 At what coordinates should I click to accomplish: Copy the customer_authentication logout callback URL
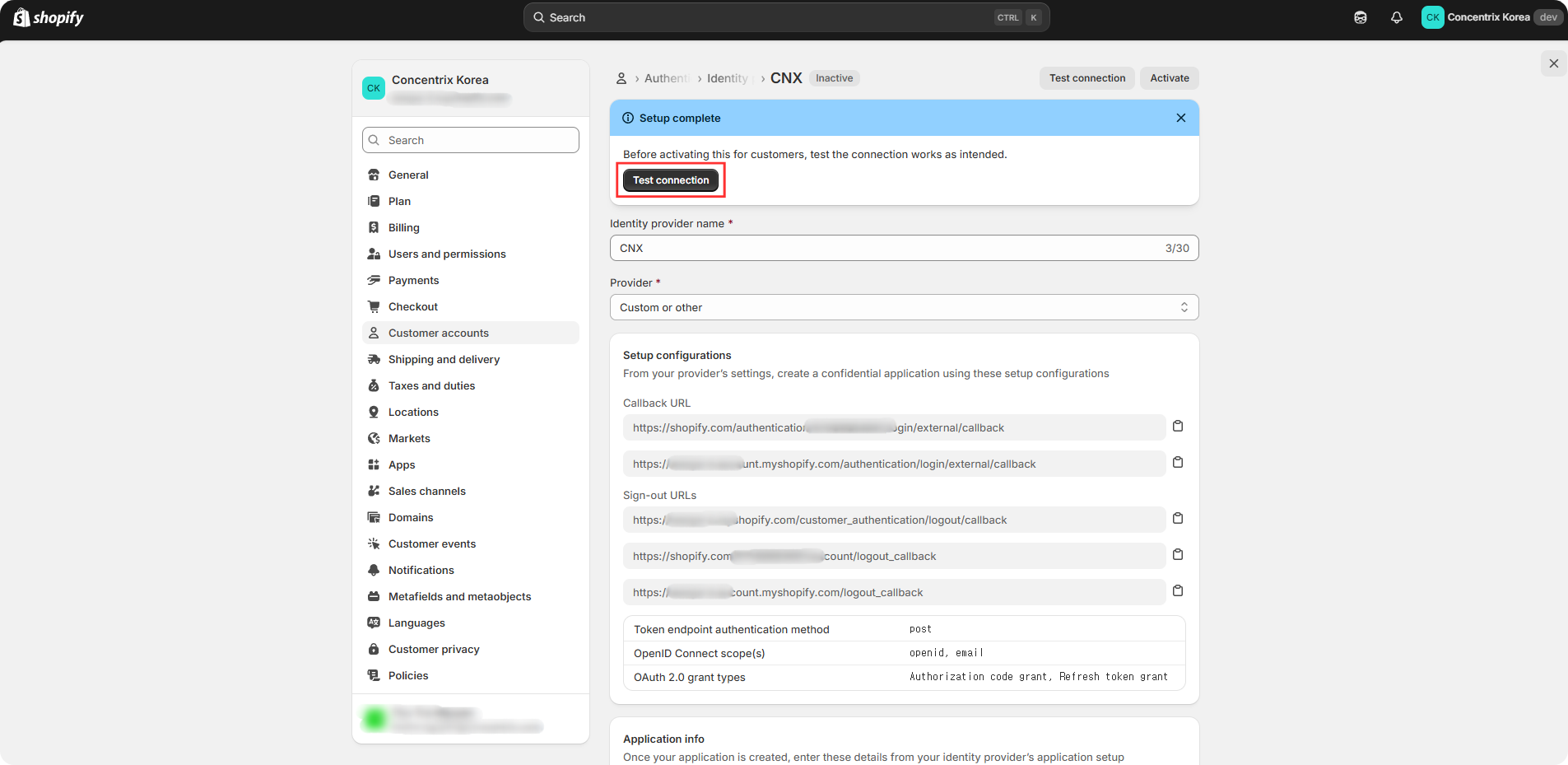click(1178, 519)
